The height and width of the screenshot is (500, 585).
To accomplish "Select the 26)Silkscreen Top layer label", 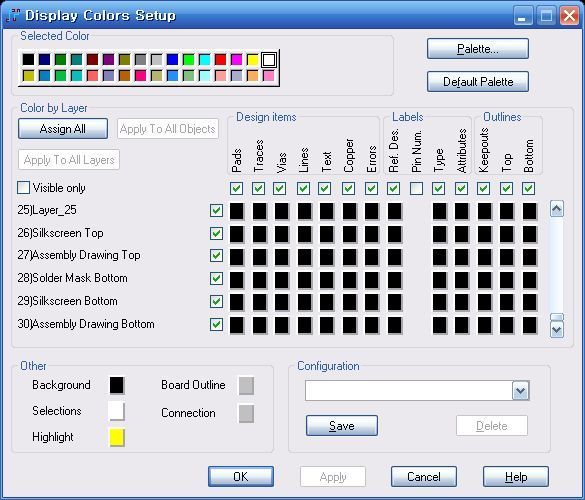I will click(60, 233).
